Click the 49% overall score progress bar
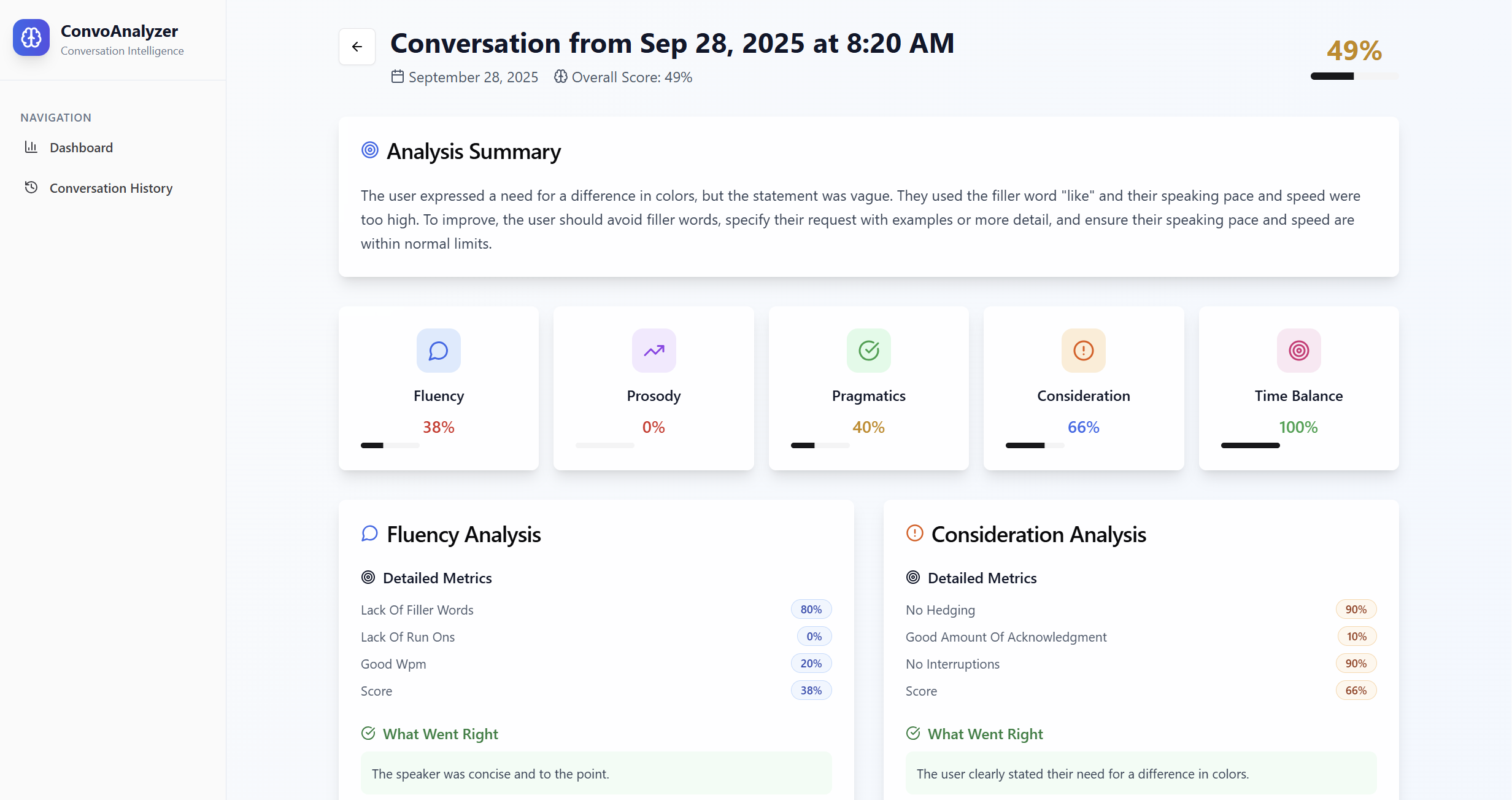Screen dimensions: 1512x800 coord(1354,76)
